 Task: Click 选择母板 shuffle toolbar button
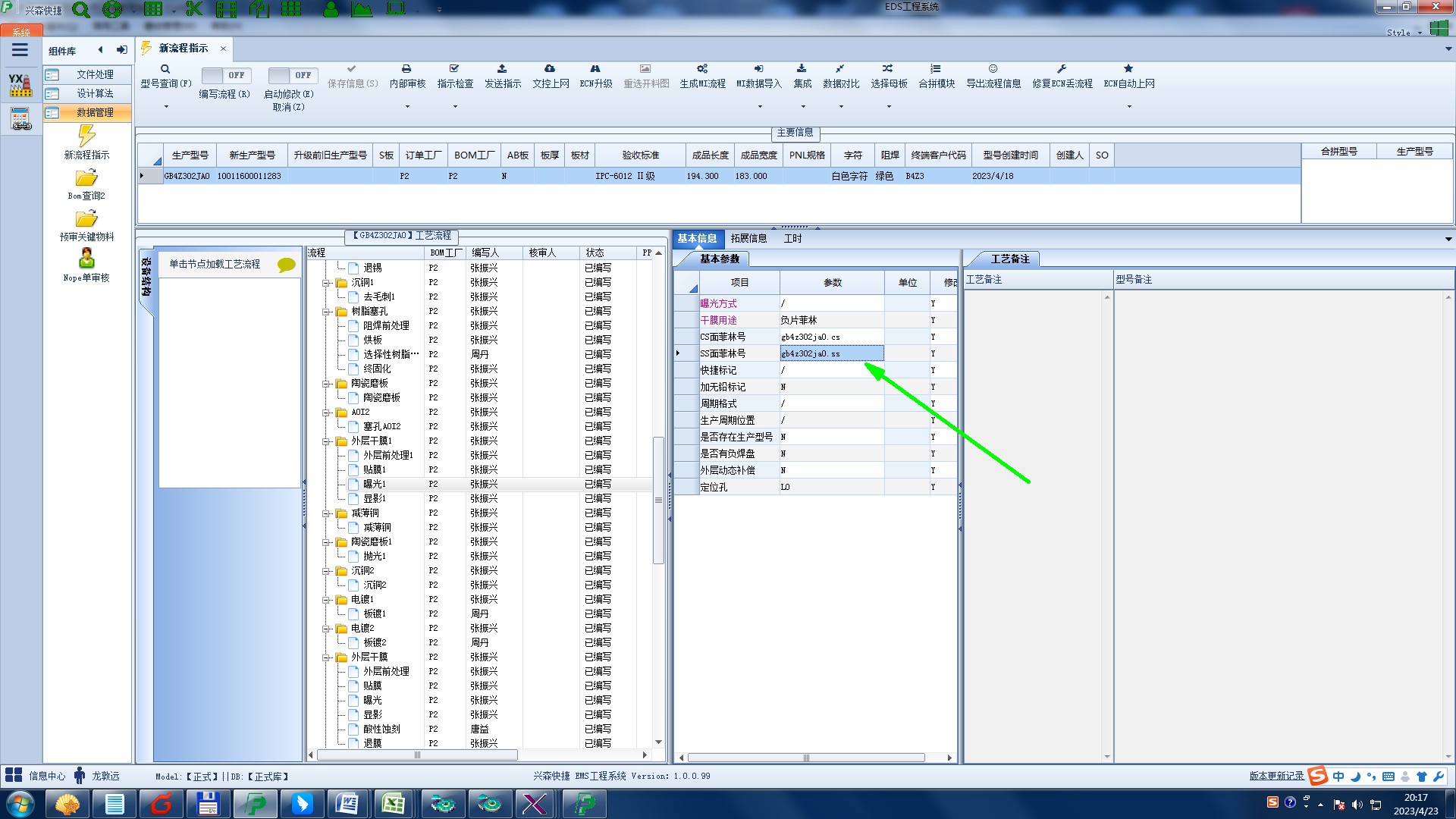tap(889, 76)
